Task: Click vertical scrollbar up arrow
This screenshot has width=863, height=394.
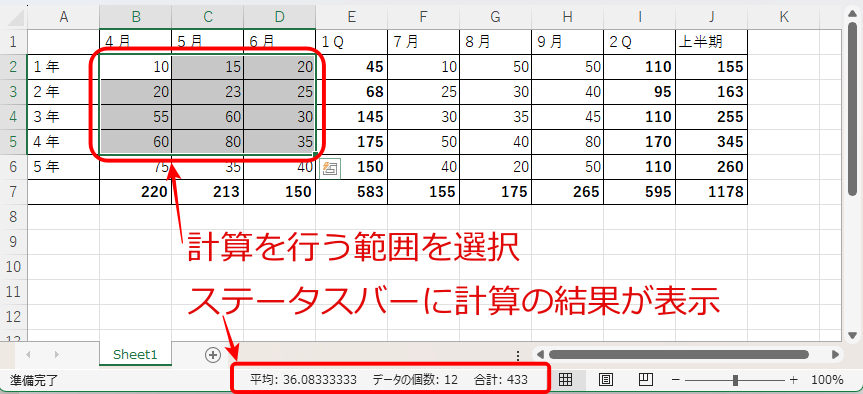Action: pyautogui.click(x=853, y=13)
